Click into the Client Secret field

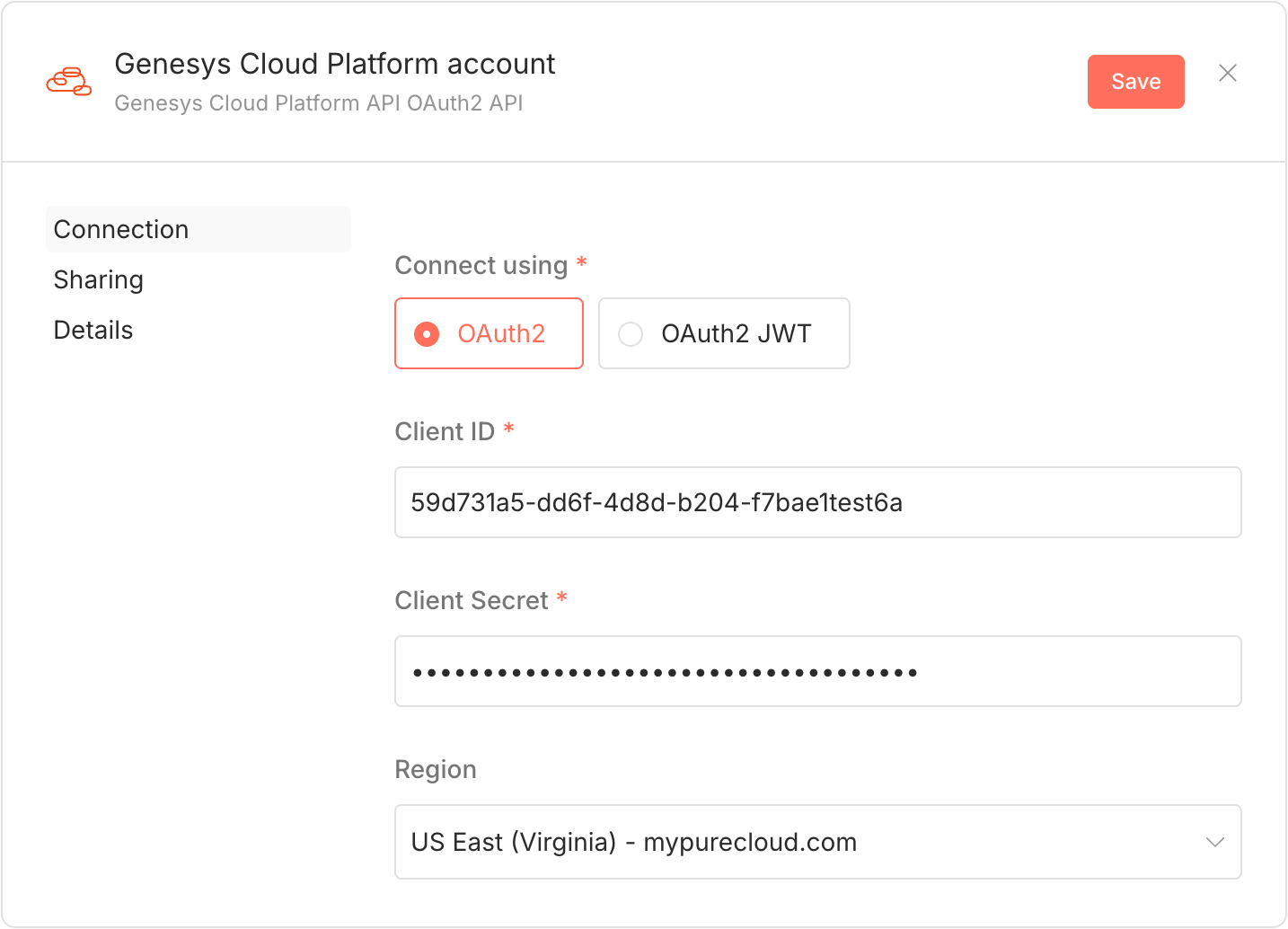pyautogui.click(x=818, y=671)
